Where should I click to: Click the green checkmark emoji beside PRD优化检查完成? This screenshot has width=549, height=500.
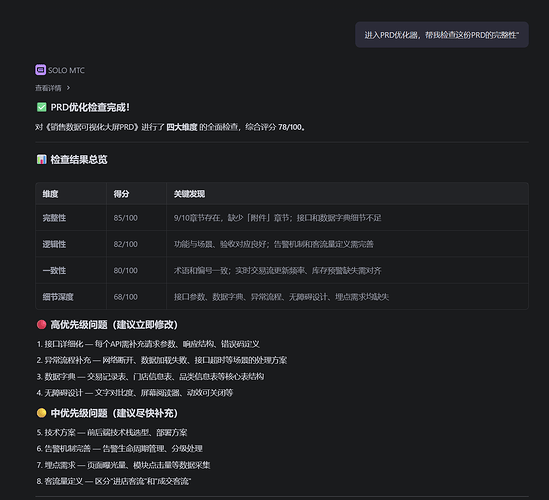click(x=42, y=107)
